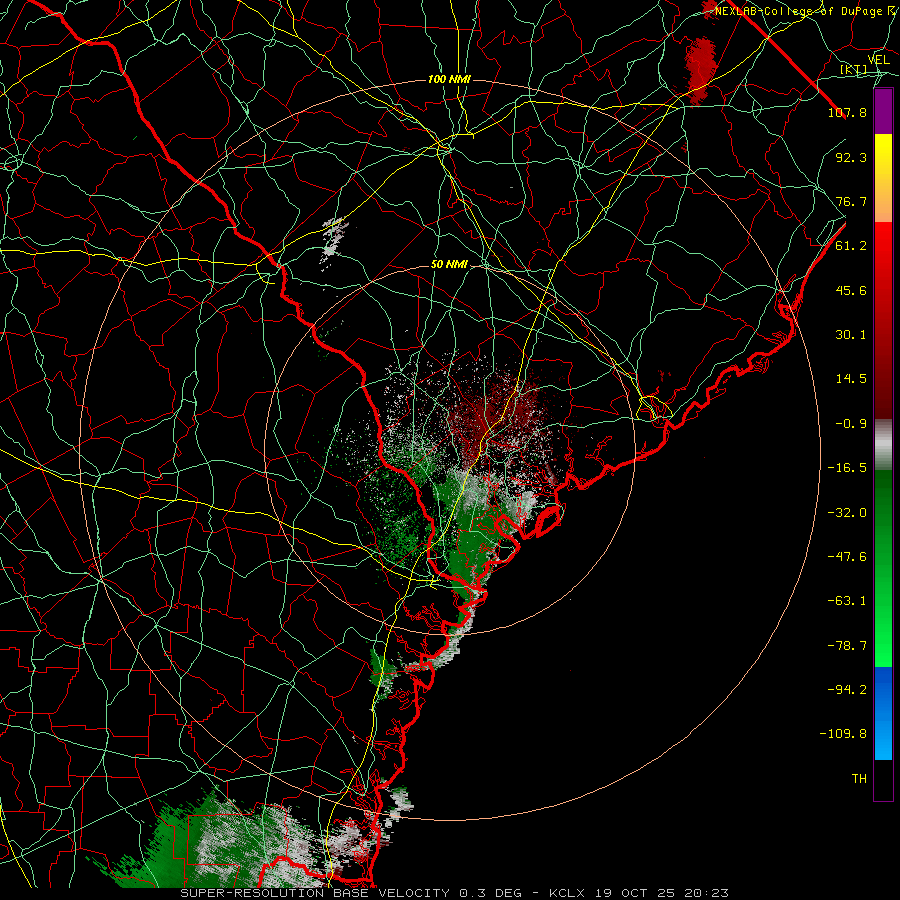900x900 pixels.
Task: Click the SUPER-RESOLUTION BASE VELOCITY caption text
Action: [x=315, y=893]
